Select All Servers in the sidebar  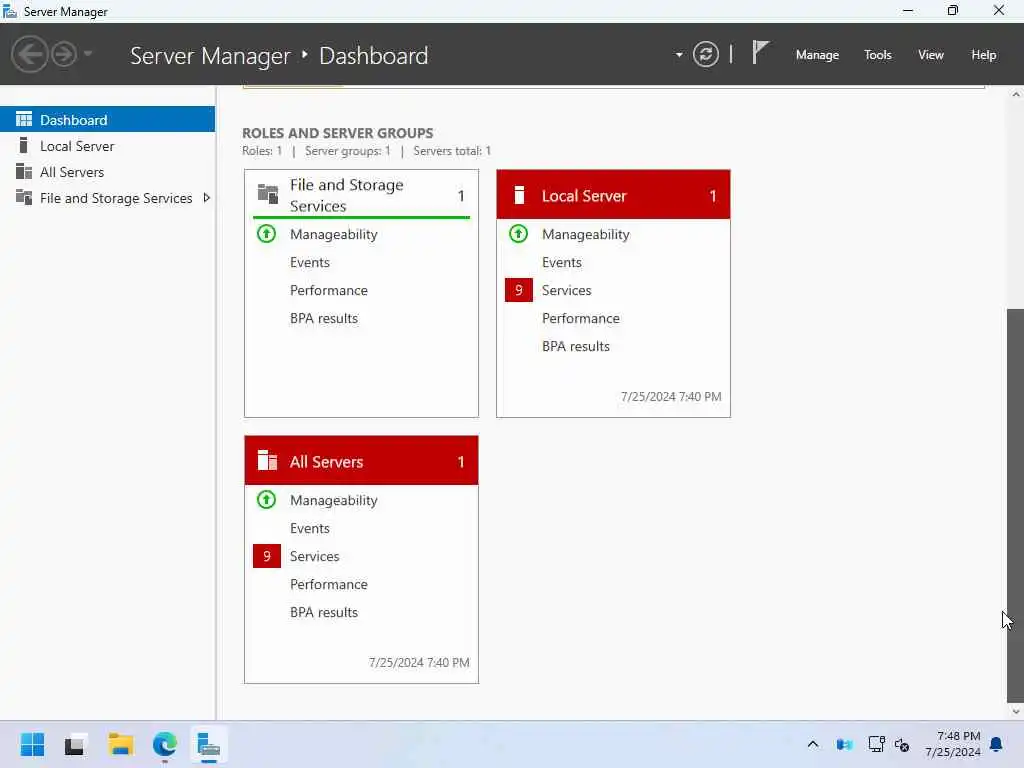(107, 172)
